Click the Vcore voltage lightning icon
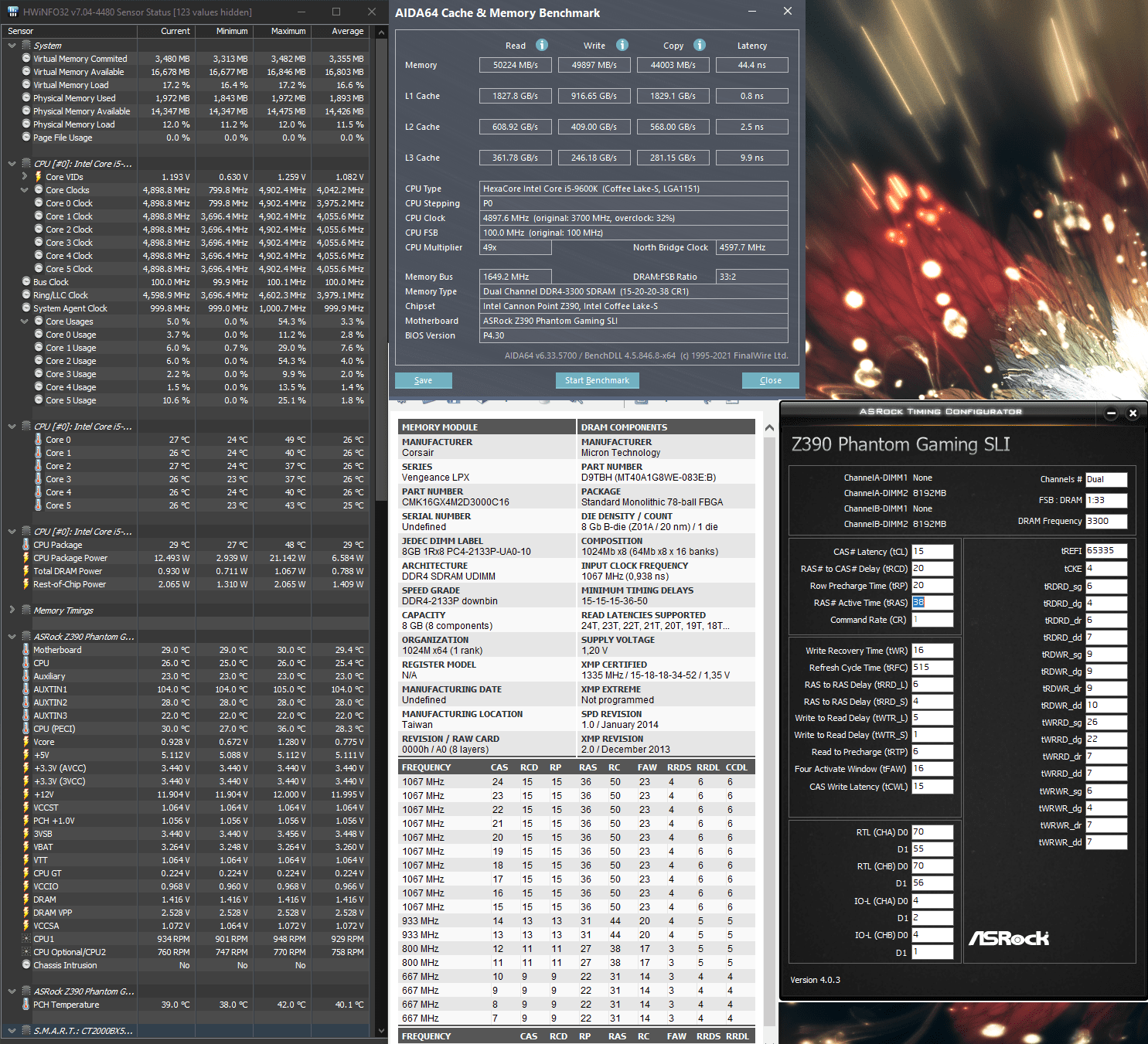The image size is (1148, 1044). point(26,742)
